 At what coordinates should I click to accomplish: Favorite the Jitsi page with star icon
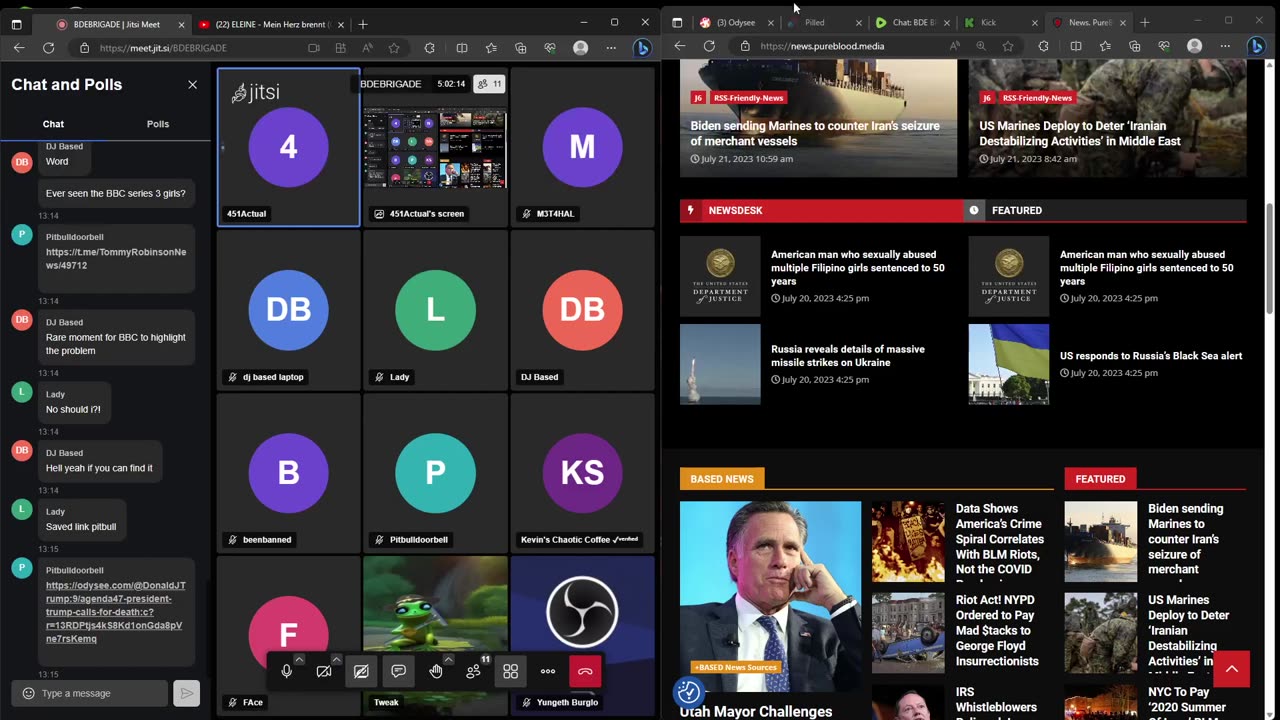[394, 47]
